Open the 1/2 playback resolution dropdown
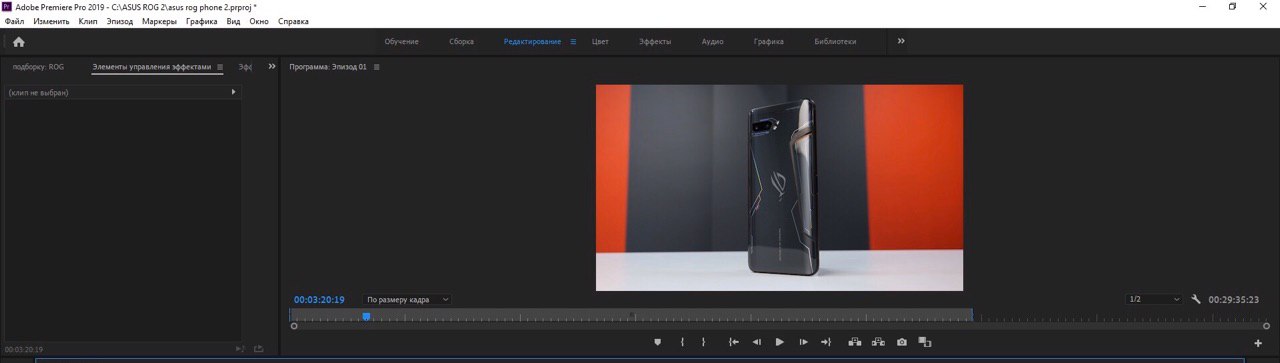 point(1154,299)
